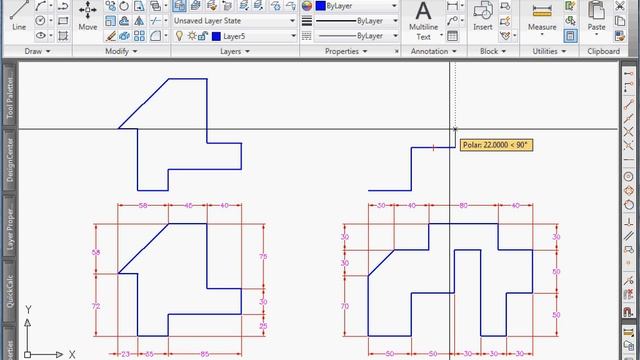
Task: Click the Fillet tool in Modify panel
Action: [155, 36]
